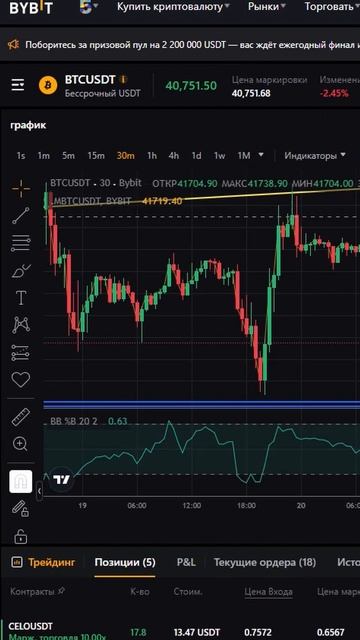The width and height of the screenshot is (360, 640).
Task: Open the Индикаторы dropdown
Action: pos(315,156)
